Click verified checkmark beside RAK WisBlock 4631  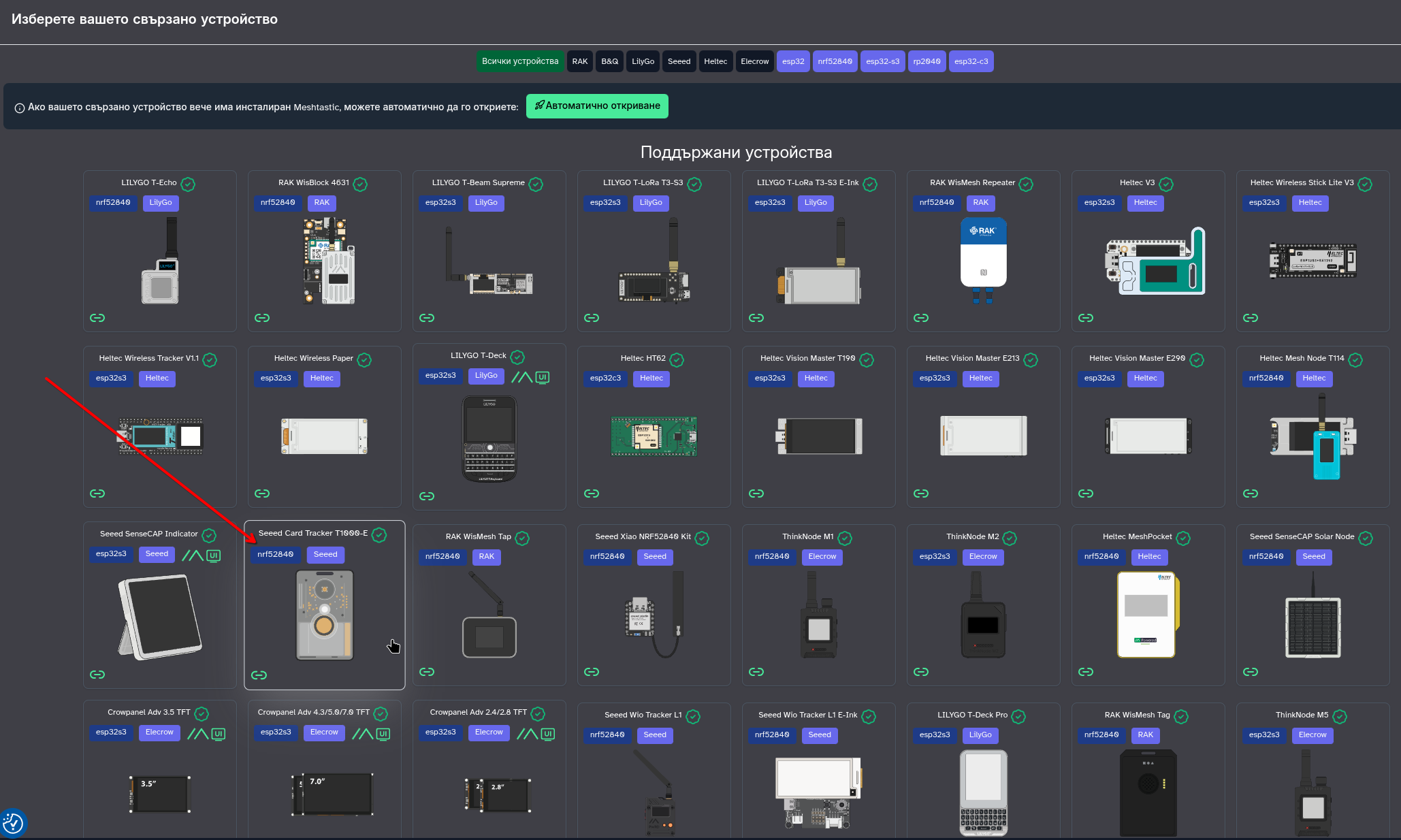360,184
